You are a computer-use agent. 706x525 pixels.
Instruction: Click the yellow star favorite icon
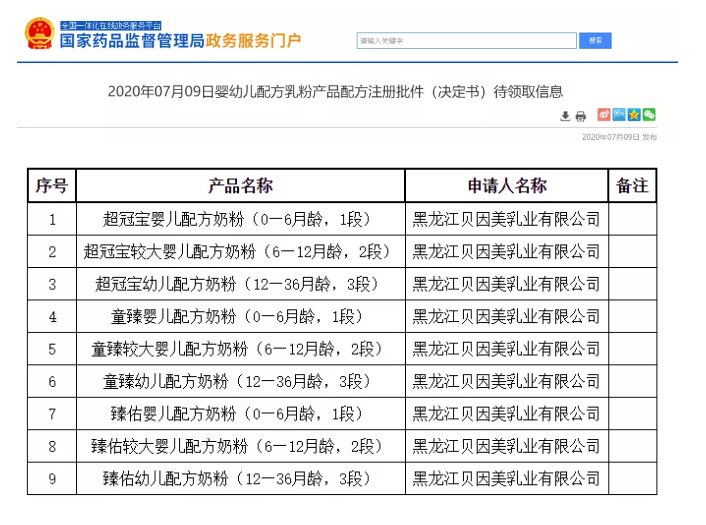(x=634, y=115)
